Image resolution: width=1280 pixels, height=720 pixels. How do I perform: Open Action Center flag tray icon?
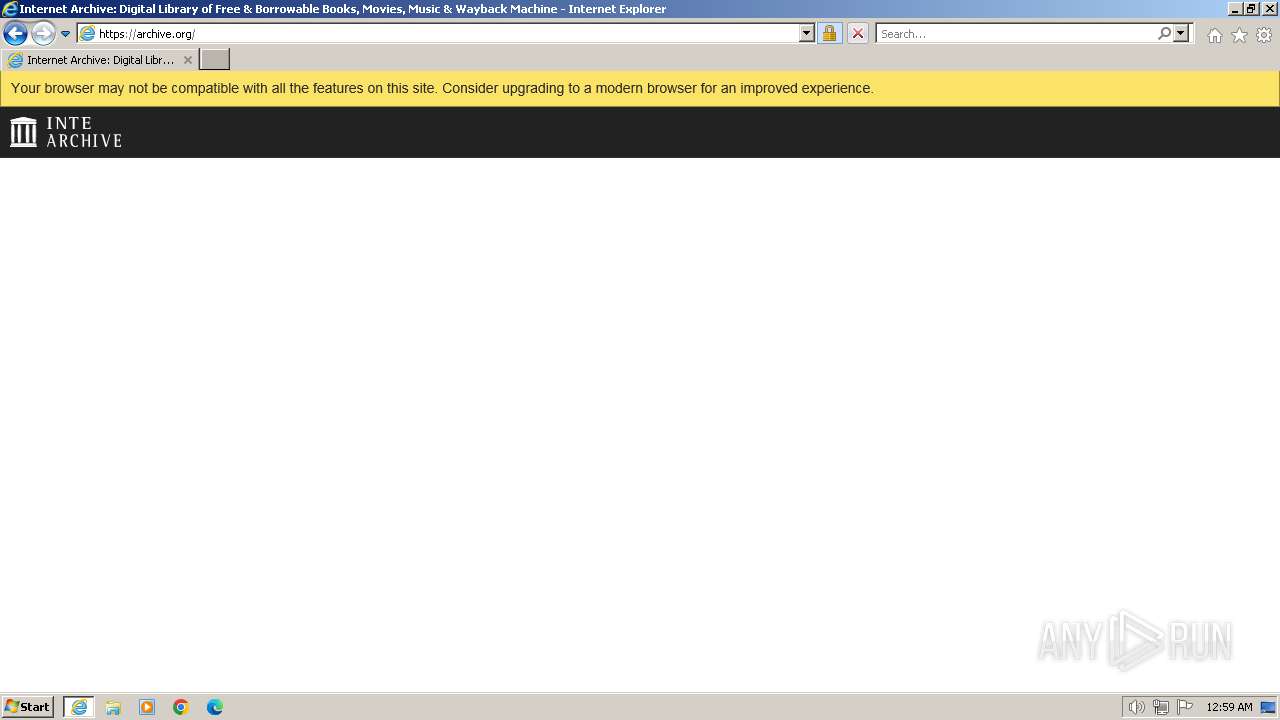tap(1185, 707)
